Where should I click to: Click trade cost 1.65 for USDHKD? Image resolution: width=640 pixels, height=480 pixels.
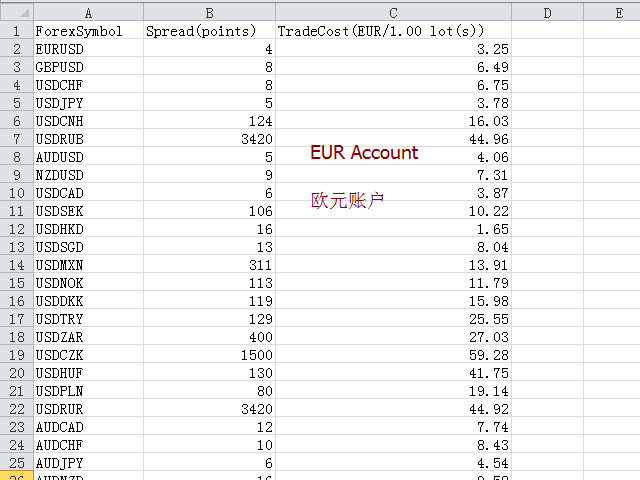click(x=393, y=229)
